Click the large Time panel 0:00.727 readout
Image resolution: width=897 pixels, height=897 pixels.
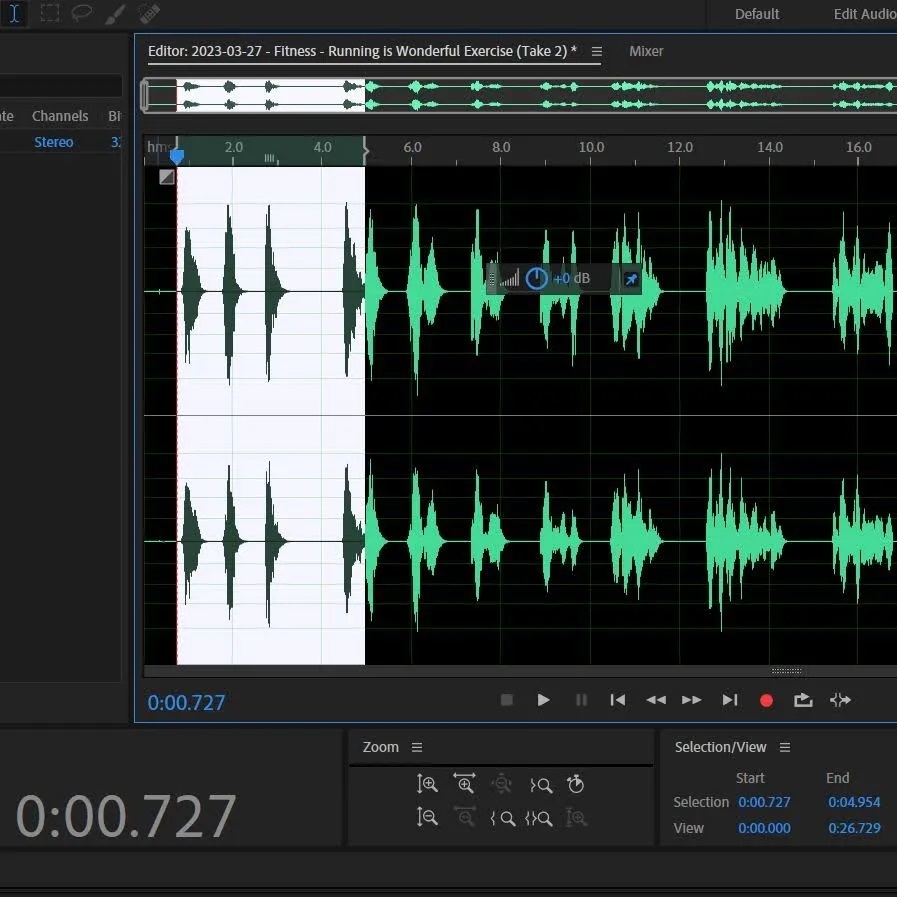(126, 816)
